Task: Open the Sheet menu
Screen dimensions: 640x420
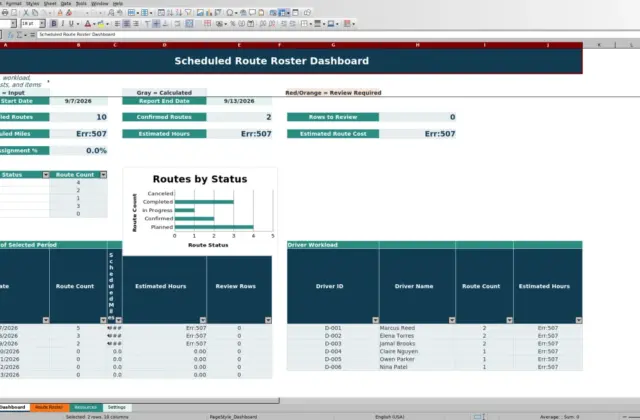Action: coord(50,3)
